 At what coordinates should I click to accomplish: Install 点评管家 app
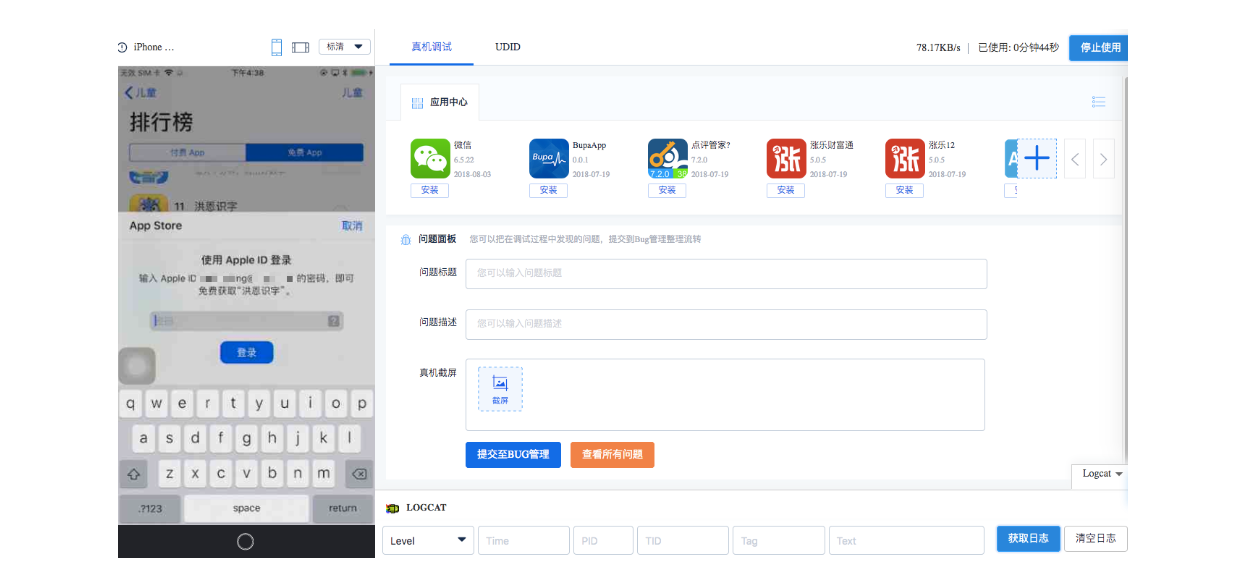(667, 190)
